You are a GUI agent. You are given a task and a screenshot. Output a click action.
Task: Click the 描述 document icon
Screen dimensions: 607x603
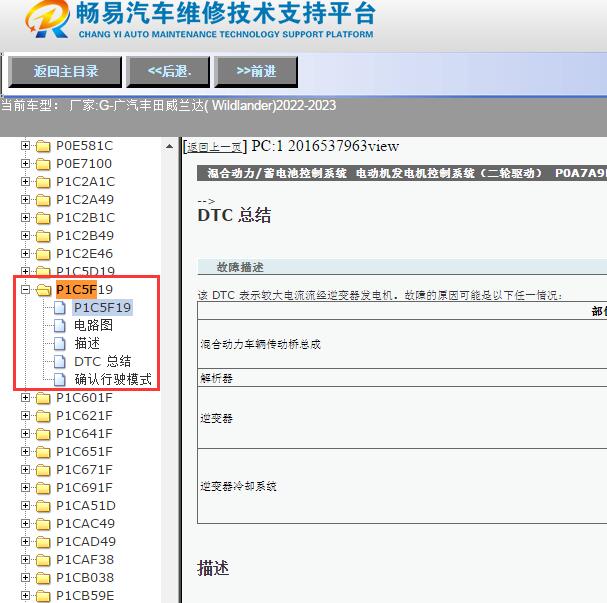[x=60, y=344]
